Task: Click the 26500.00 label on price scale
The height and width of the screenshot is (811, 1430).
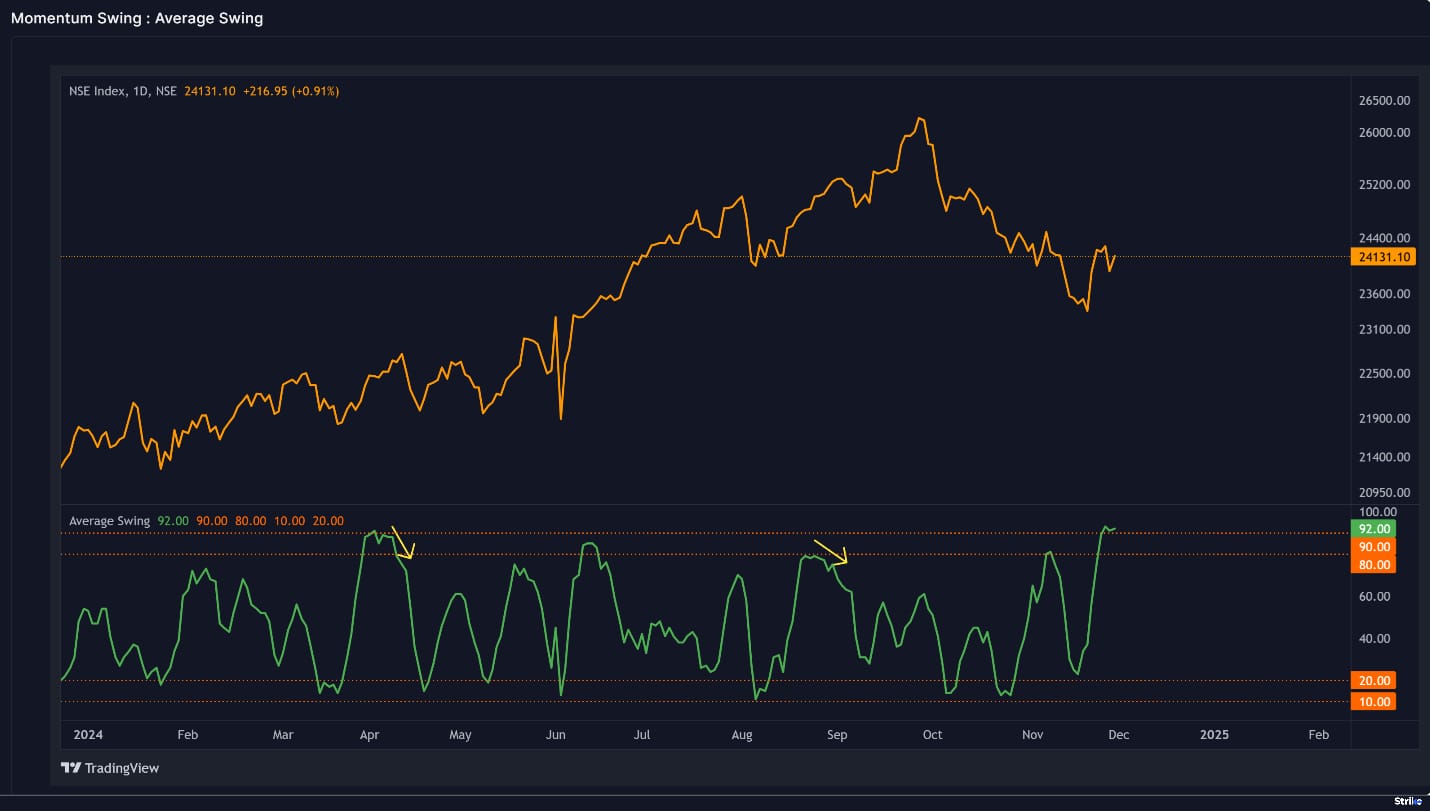Action: [1384, 101]
